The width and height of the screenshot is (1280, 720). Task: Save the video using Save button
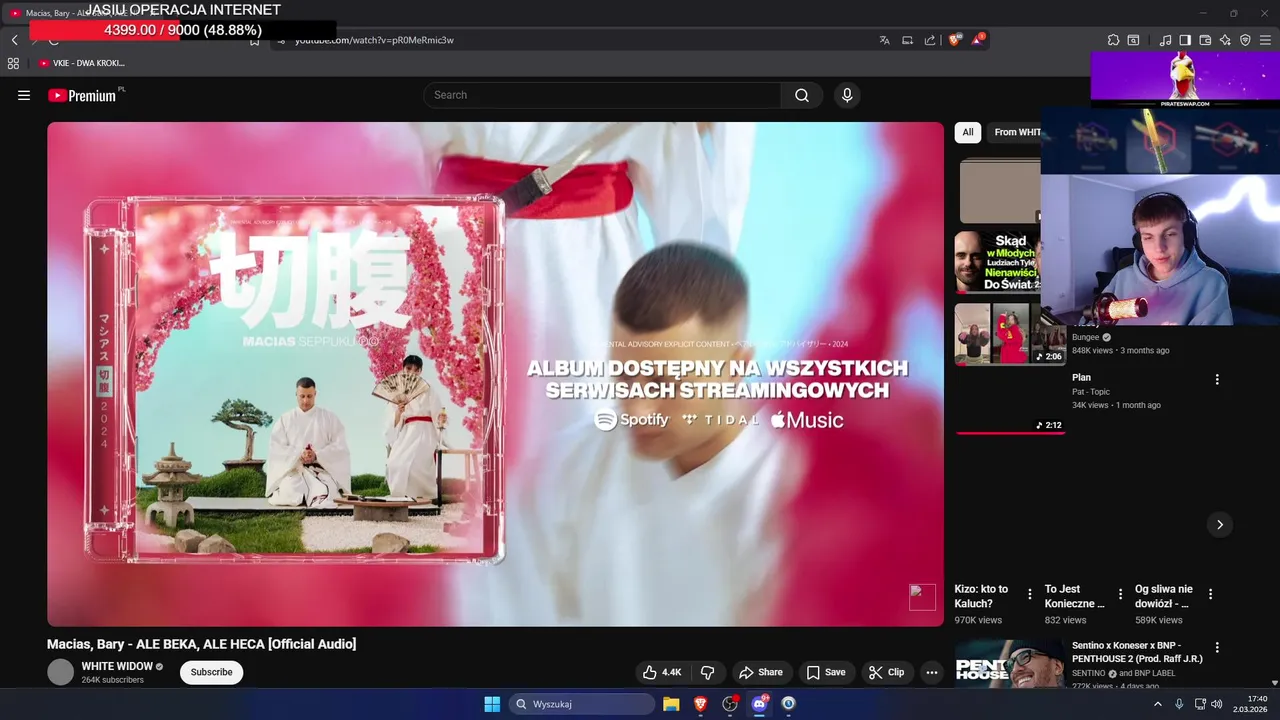[x=826, y=672]
